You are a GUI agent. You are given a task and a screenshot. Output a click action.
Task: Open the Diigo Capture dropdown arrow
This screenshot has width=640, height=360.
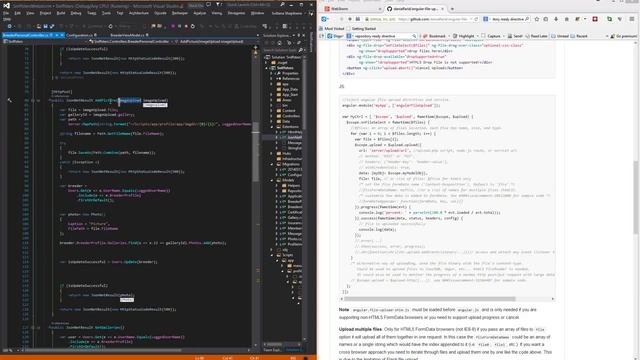click(x=503, y=36)
